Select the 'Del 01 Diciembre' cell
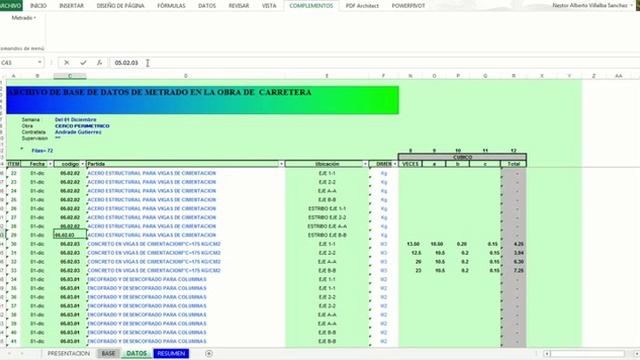Viewport: 640px width, 360px height. point(76,120)
